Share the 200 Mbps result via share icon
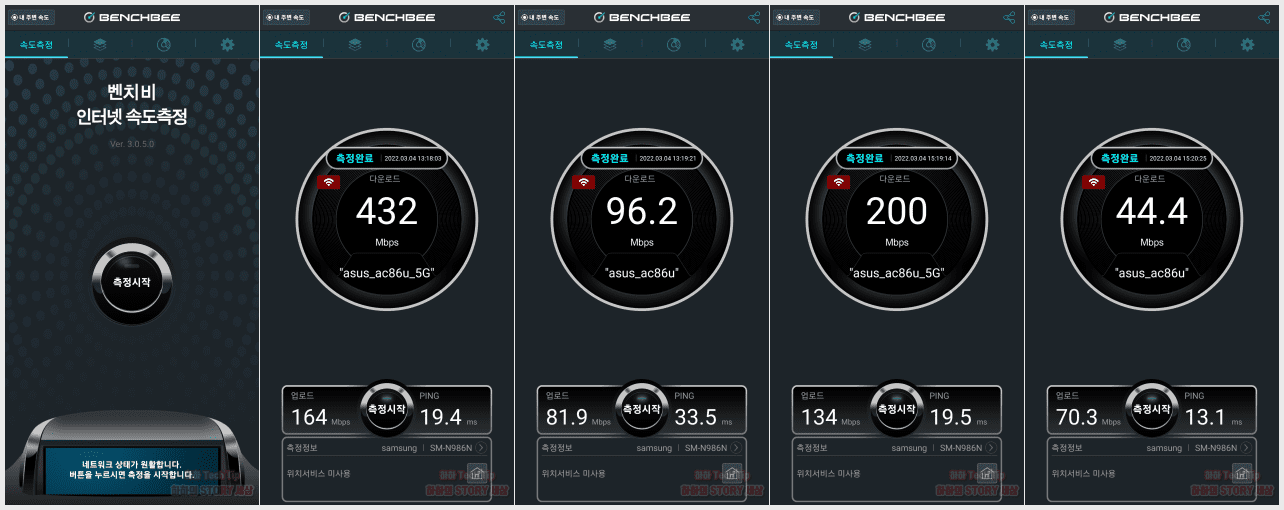The width and height of the screenshot is (1284, 510). pyautogui.click(x=1009, y=17)
